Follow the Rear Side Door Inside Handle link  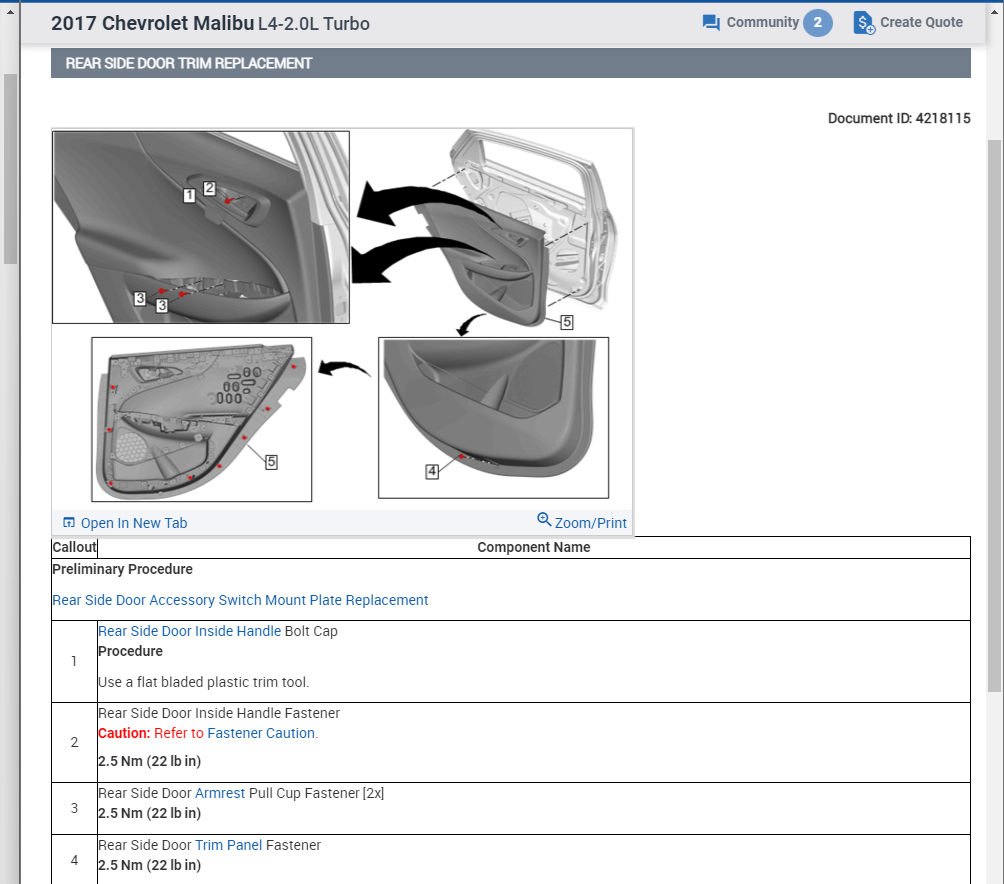189,631
